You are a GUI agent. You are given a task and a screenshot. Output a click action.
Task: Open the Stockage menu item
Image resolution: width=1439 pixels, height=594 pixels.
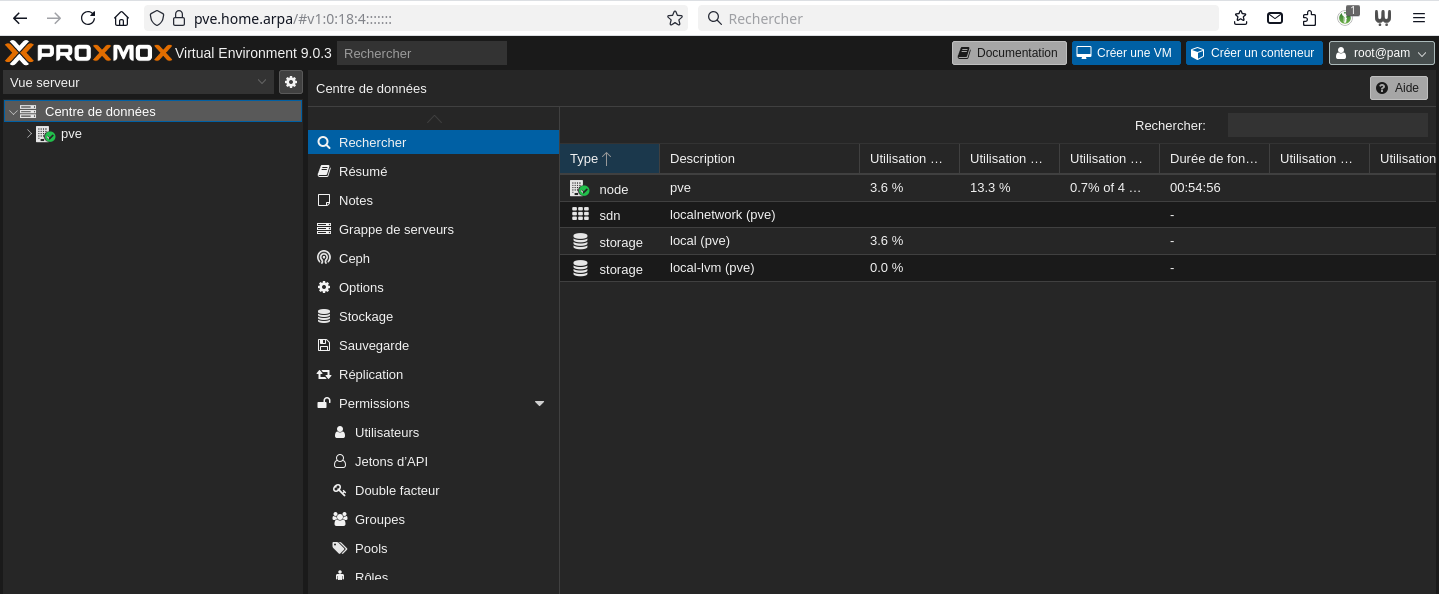(x=365, y=316)
